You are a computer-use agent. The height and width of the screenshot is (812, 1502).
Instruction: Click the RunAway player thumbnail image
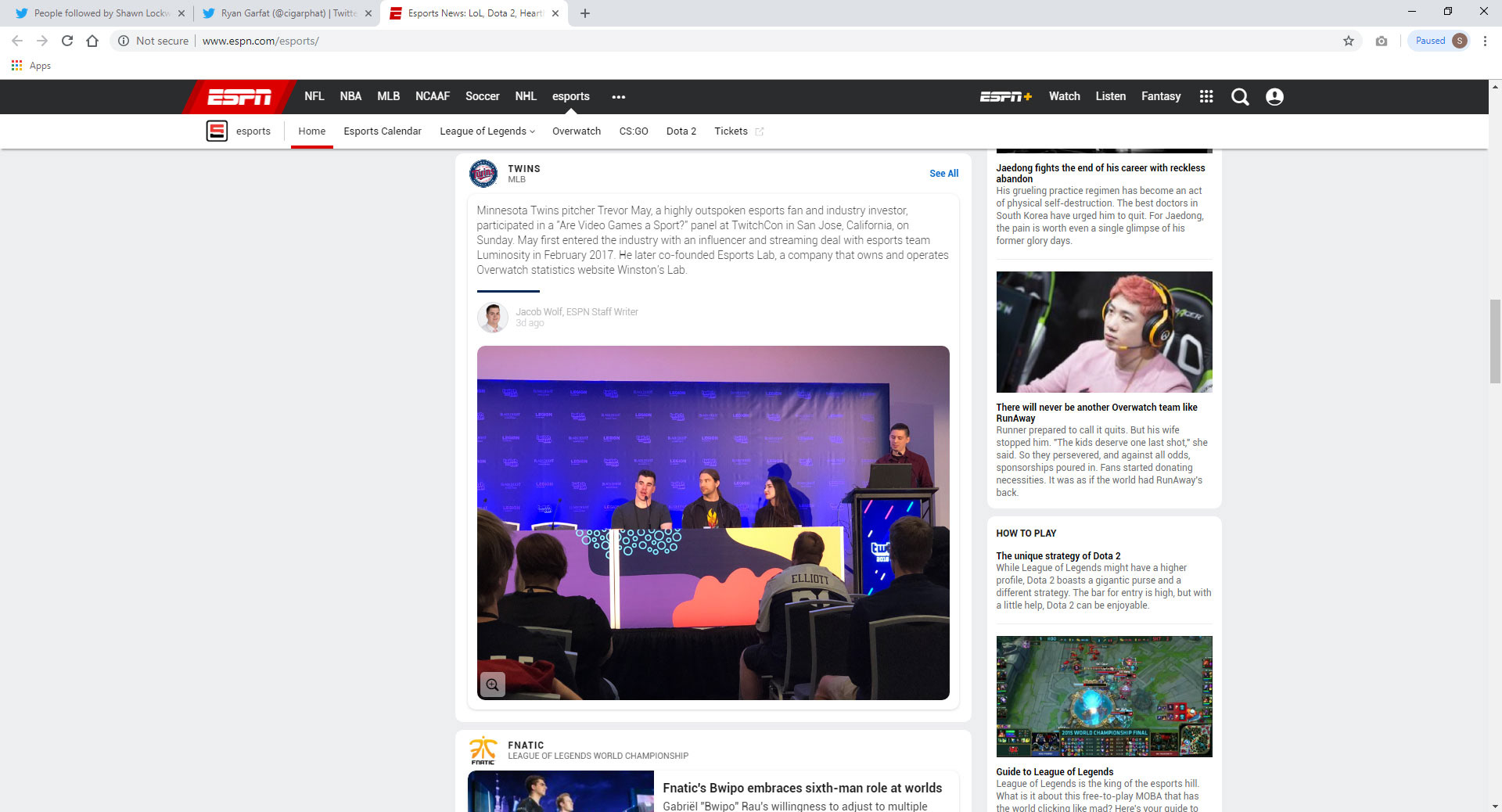[x=1104, y=332]
